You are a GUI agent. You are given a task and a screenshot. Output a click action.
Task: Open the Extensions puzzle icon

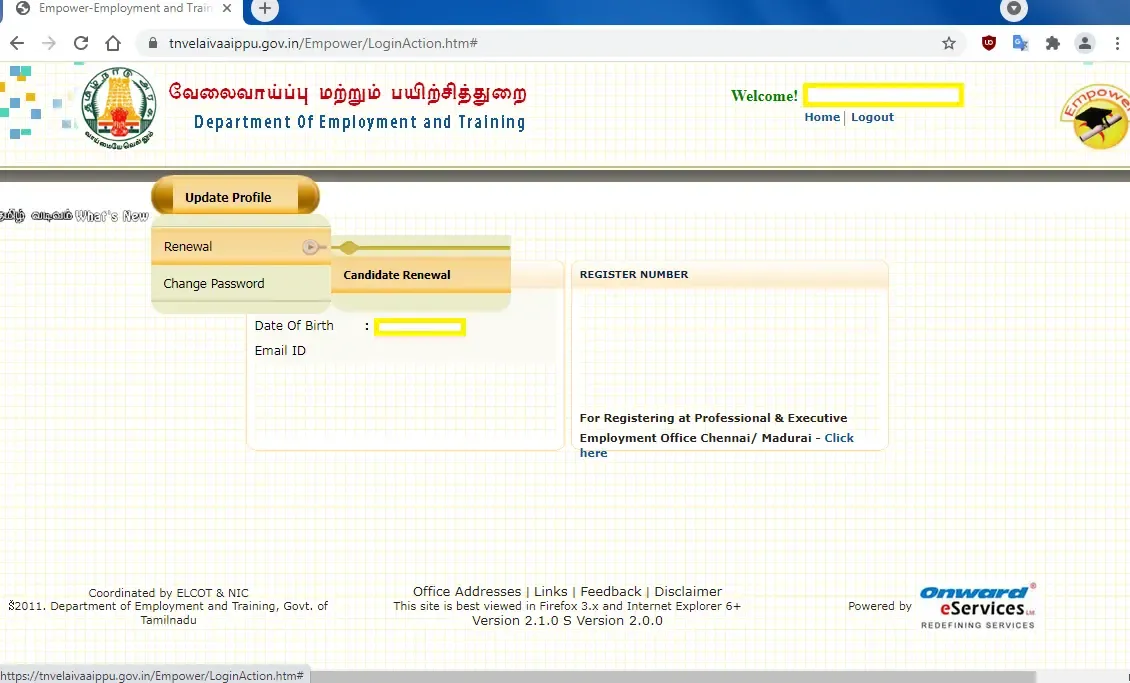point(1053,43)
